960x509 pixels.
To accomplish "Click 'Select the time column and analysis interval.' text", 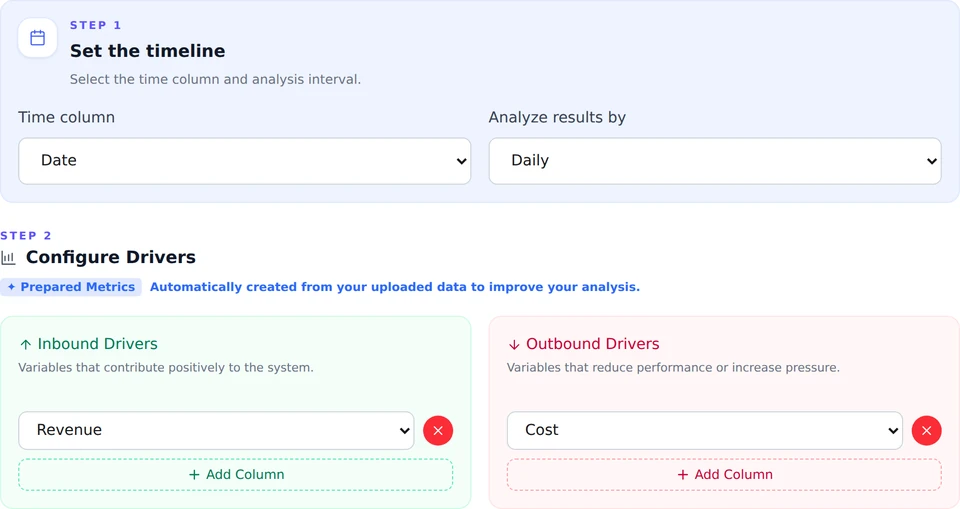I will (216, 80).
